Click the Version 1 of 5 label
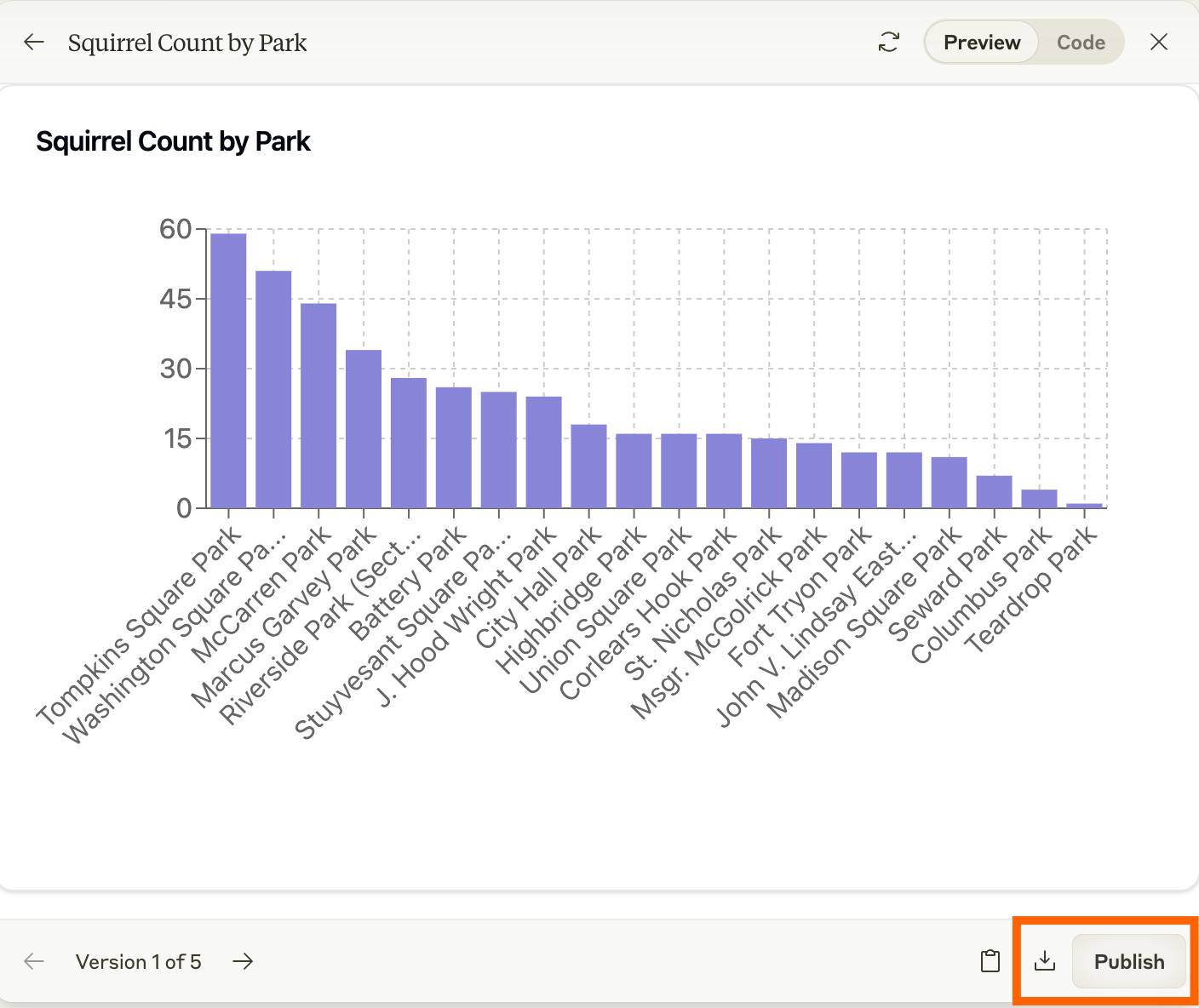 pos(140,961)
